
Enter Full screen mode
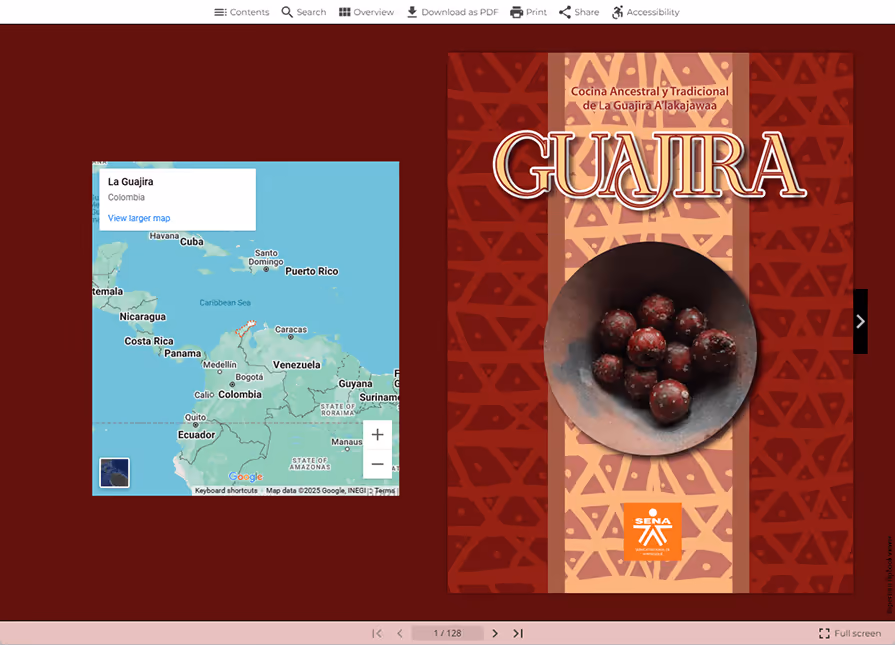[x=850, y=633]
